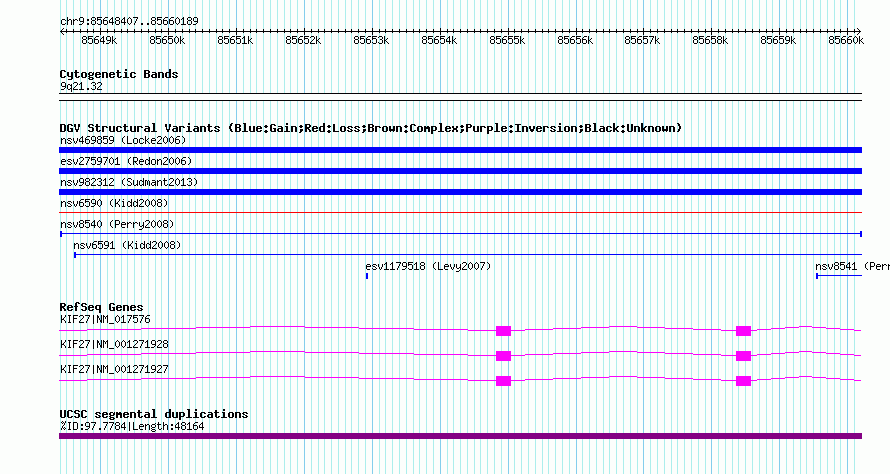Click the chr9:85648407..85660189 coordinate label
Image resolution: width=890 pixels, height=474 pixels.
pyautogui.click(x=129, y=21)
